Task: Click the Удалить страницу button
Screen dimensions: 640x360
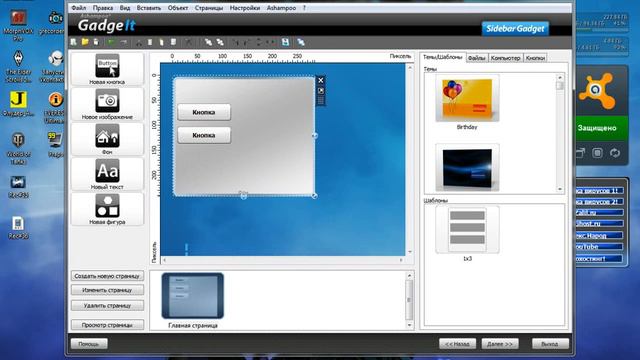Action: point(107,305)
